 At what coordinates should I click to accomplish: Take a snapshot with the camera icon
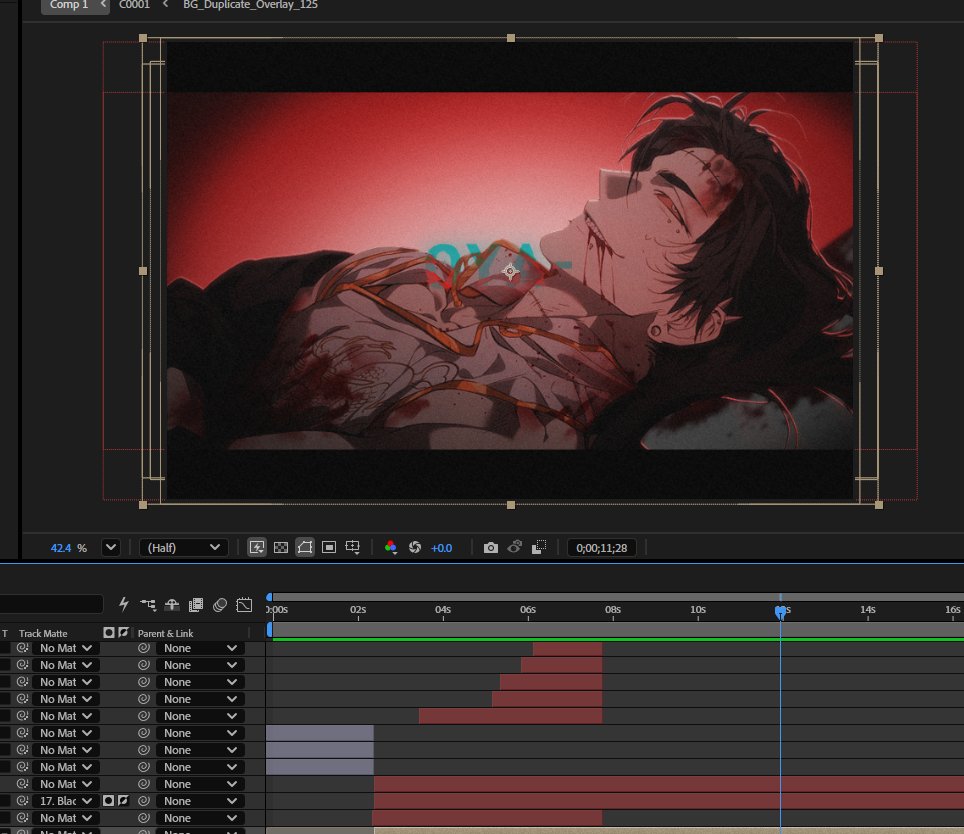[490, 547]
